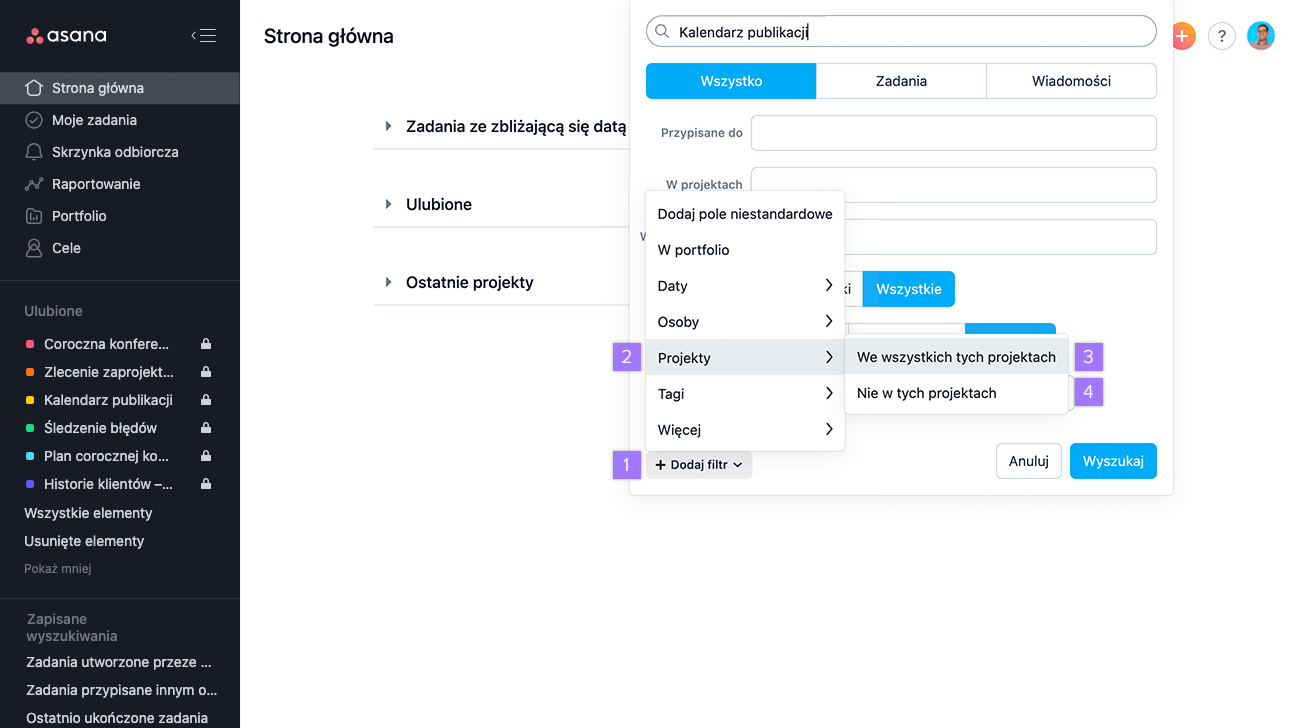This screenshot has width=1300, height=728.
Task: Open Moje zadania checkmark icon
Action: tap(34, 120)
